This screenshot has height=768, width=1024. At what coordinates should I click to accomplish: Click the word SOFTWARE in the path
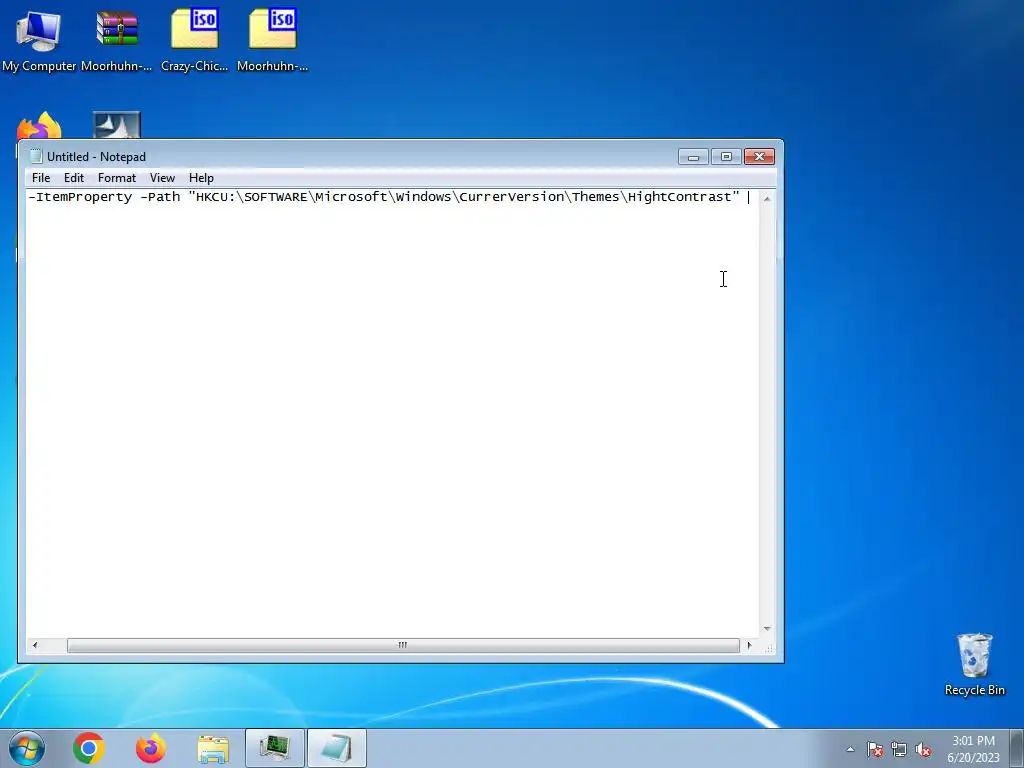coord(276,197)
